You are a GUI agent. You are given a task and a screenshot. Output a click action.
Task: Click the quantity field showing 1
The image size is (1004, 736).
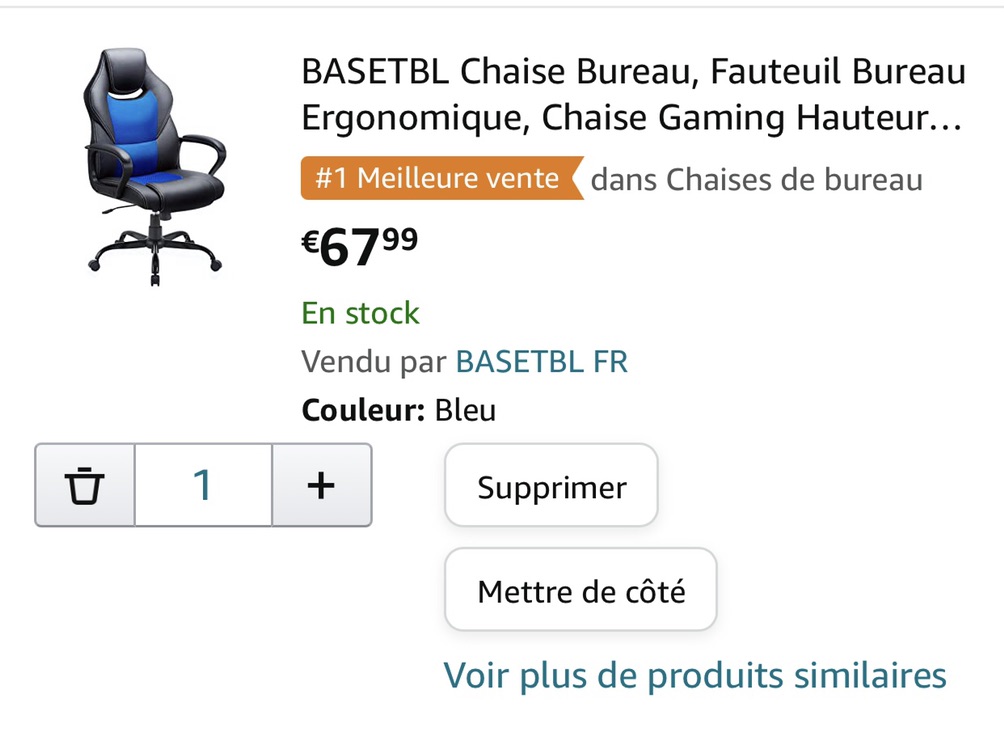[x=203, y=485]
